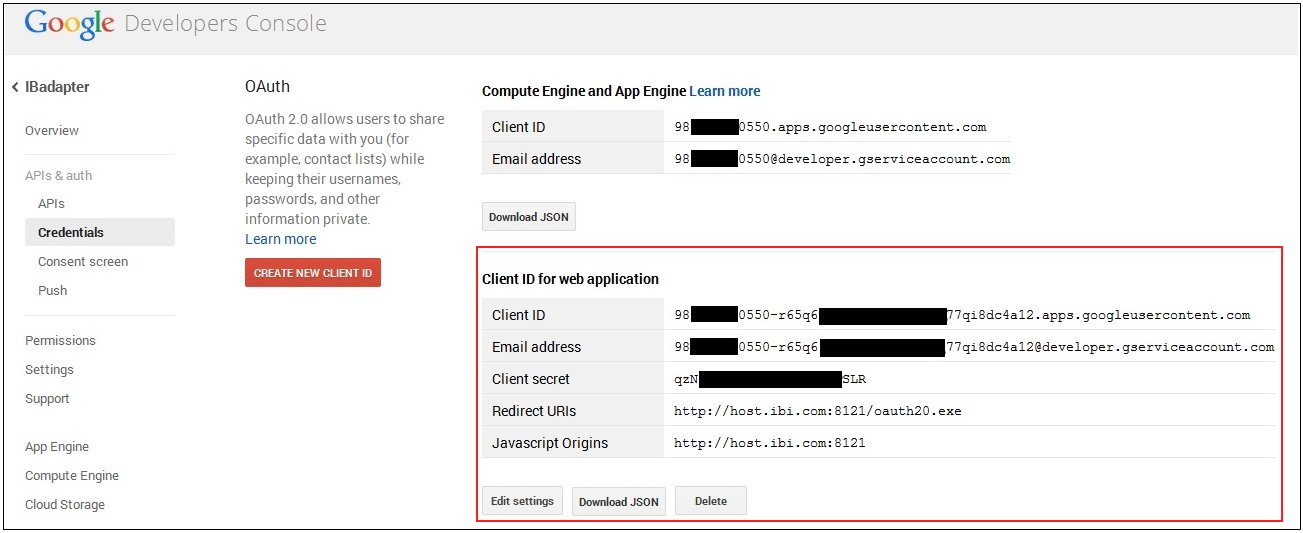The image size is (1303, 533).
Task: Delete the web application client ID
Action: (x=711, y=500)
